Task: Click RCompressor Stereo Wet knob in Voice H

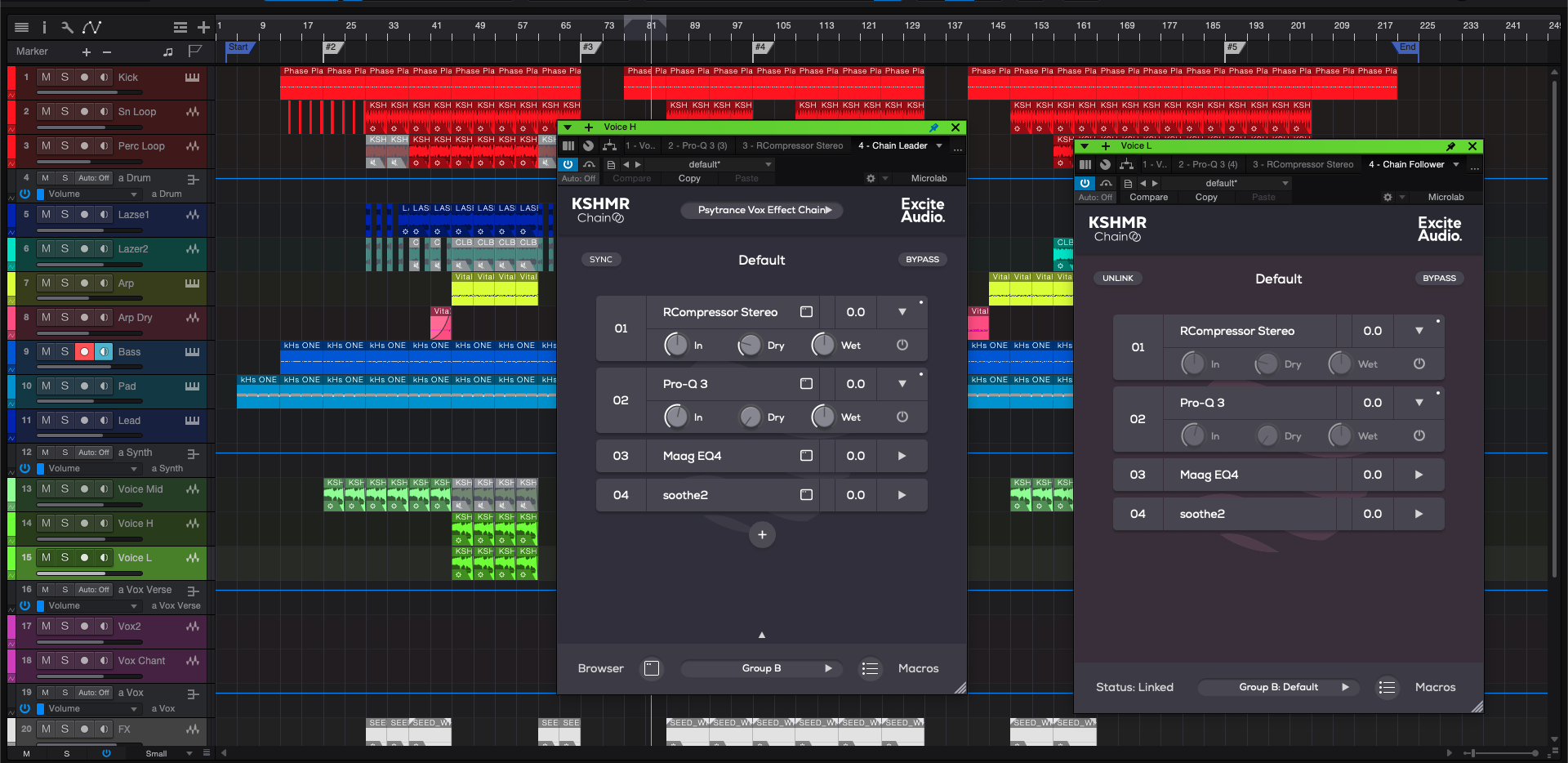Action: pyautogui.click(x=823, y=345)
